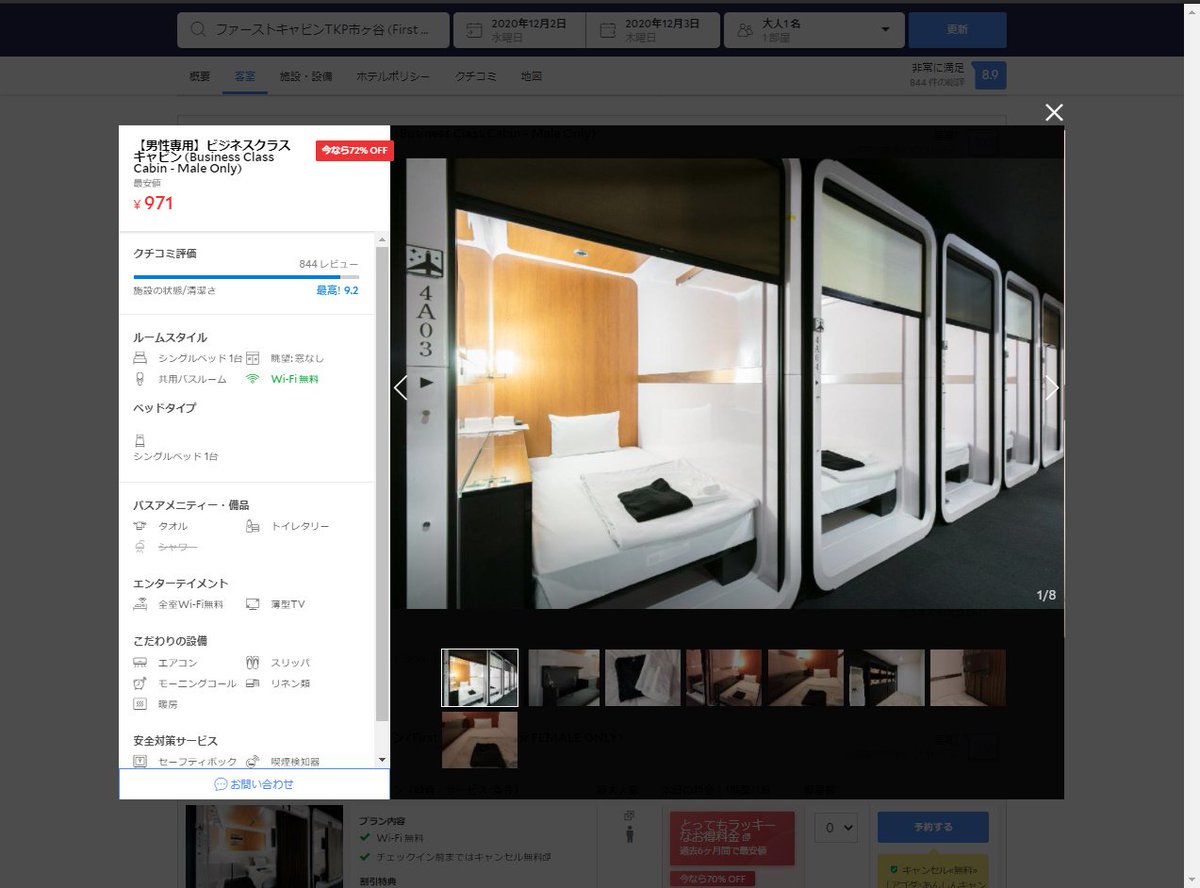Viewport: 1200px width, 888px height.
Task: Click the 最高! 9.2 rating text
Action: tap(338, 290)
